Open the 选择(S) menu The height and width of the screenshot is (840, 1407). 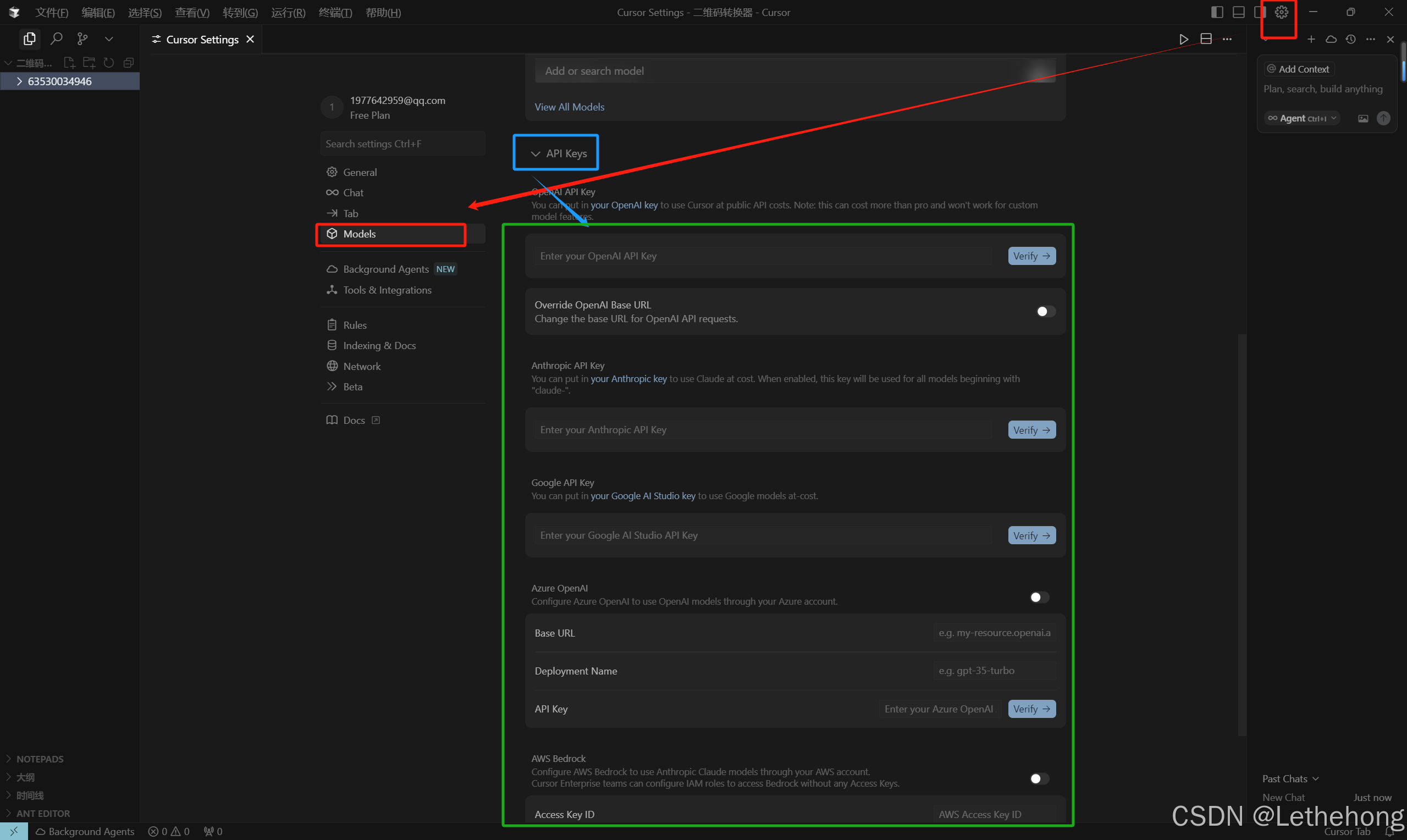click(145, 13)
